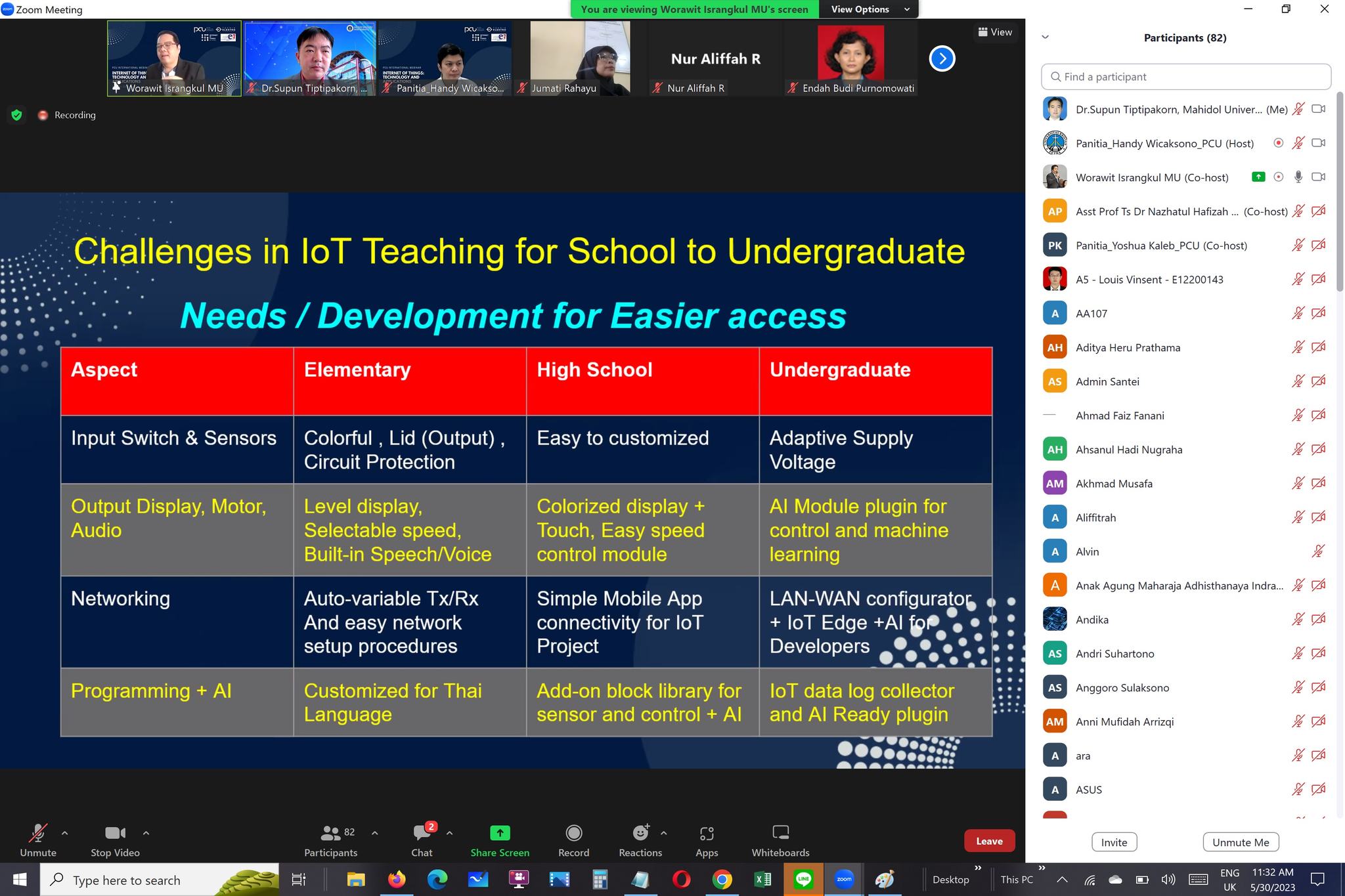Collapse Participants panel with the chevron
1345x896 pixels.
click(1046, 37)
